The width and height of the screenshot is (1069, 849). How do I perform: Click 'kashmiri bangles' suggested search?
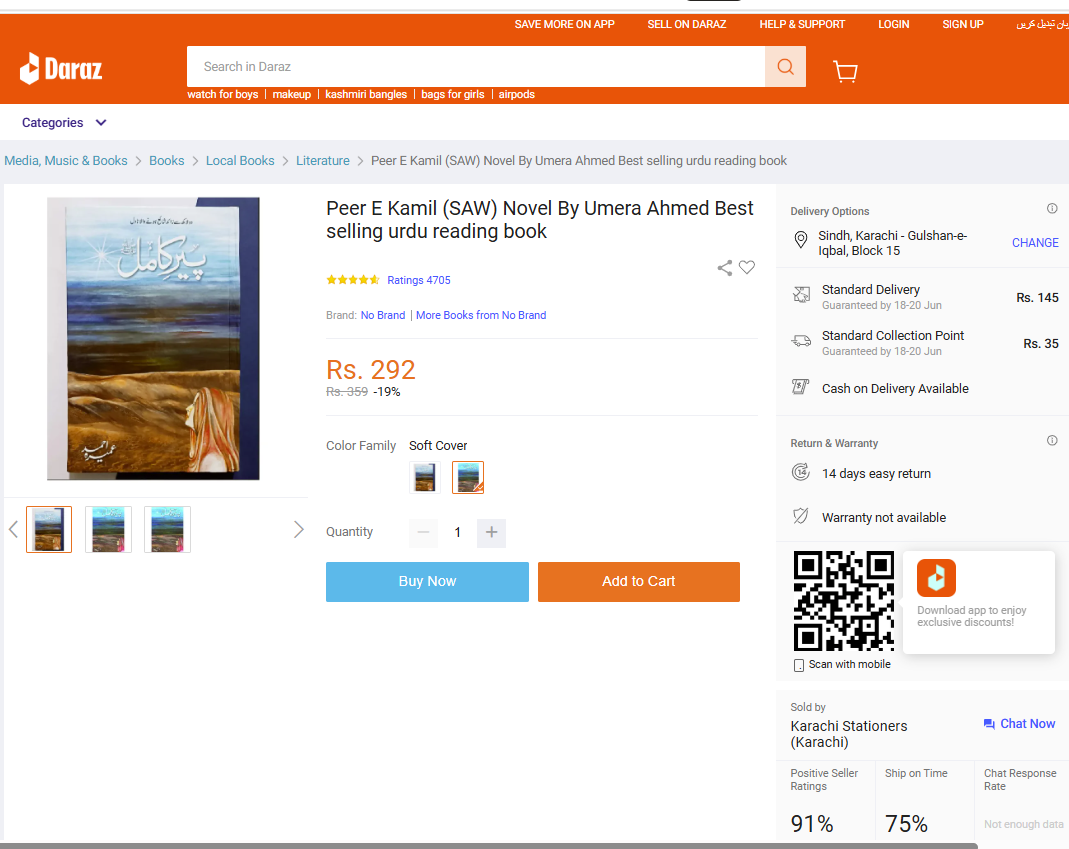click(366, 95)
